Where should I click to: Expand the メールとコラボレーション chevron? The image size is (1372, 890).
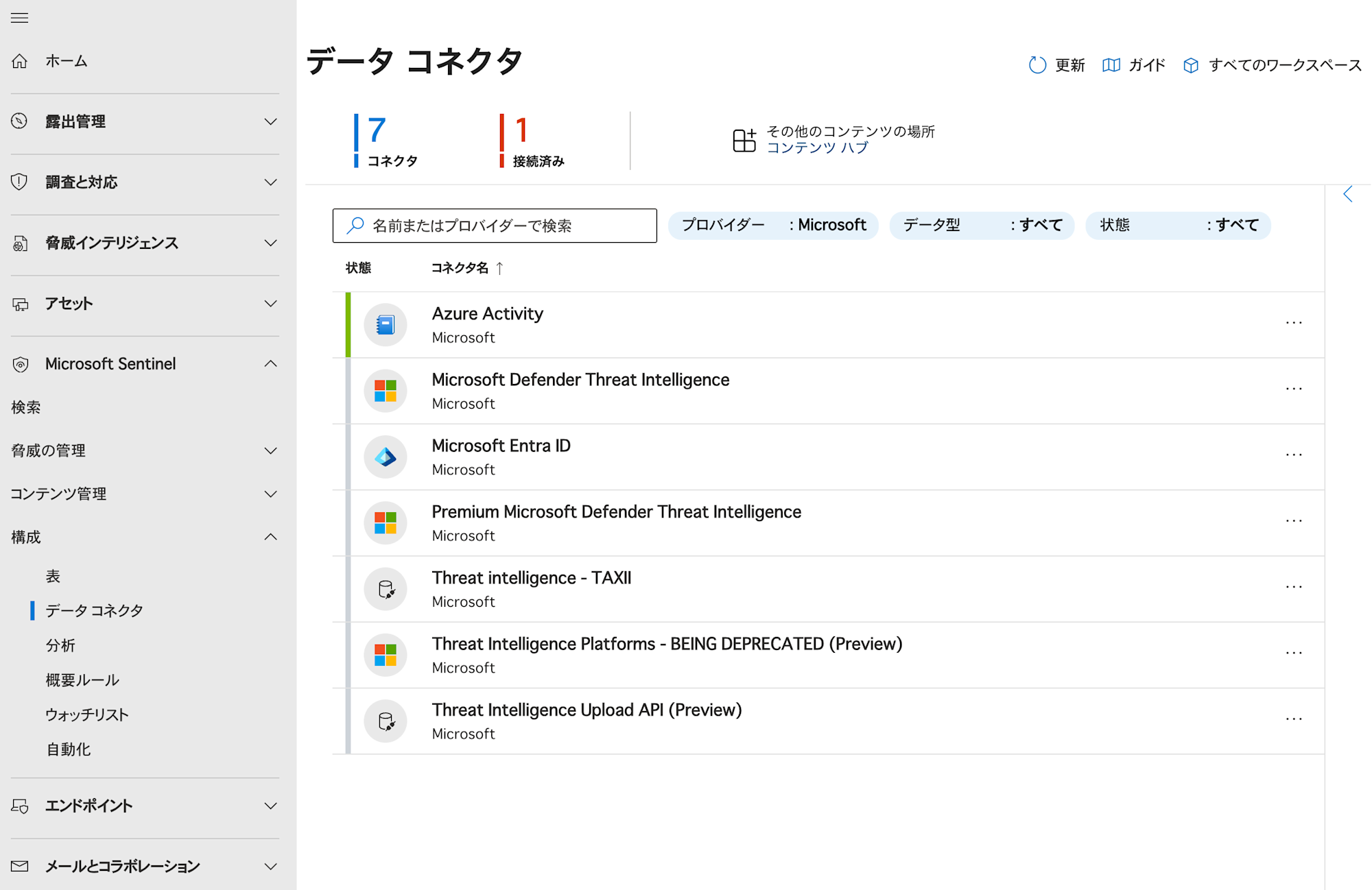click(271, 866)
